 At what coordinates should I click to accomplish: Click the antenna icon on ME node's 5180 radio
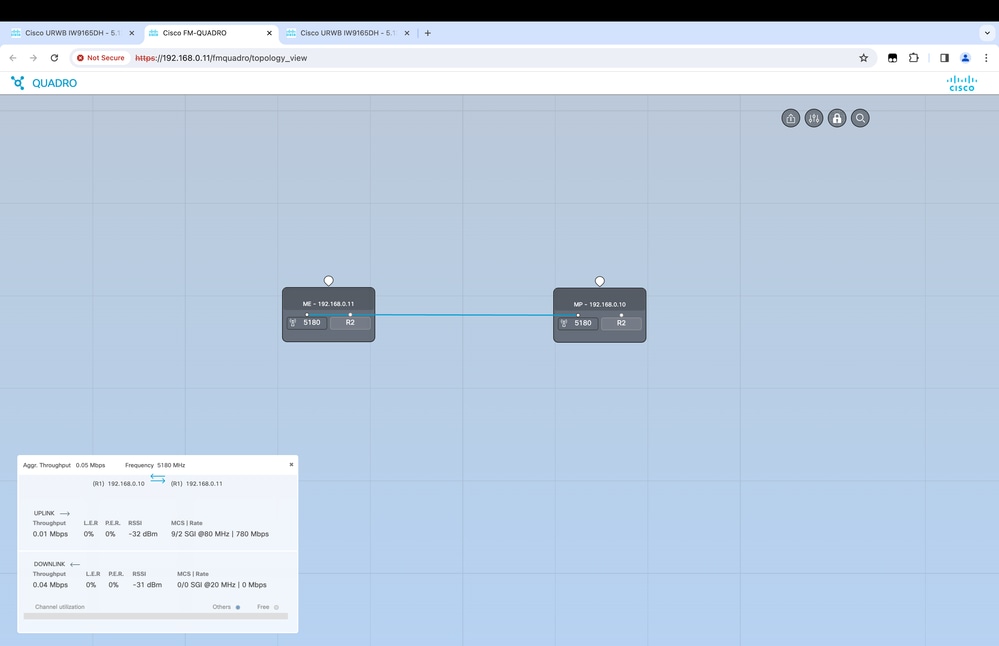pos(293,323)
